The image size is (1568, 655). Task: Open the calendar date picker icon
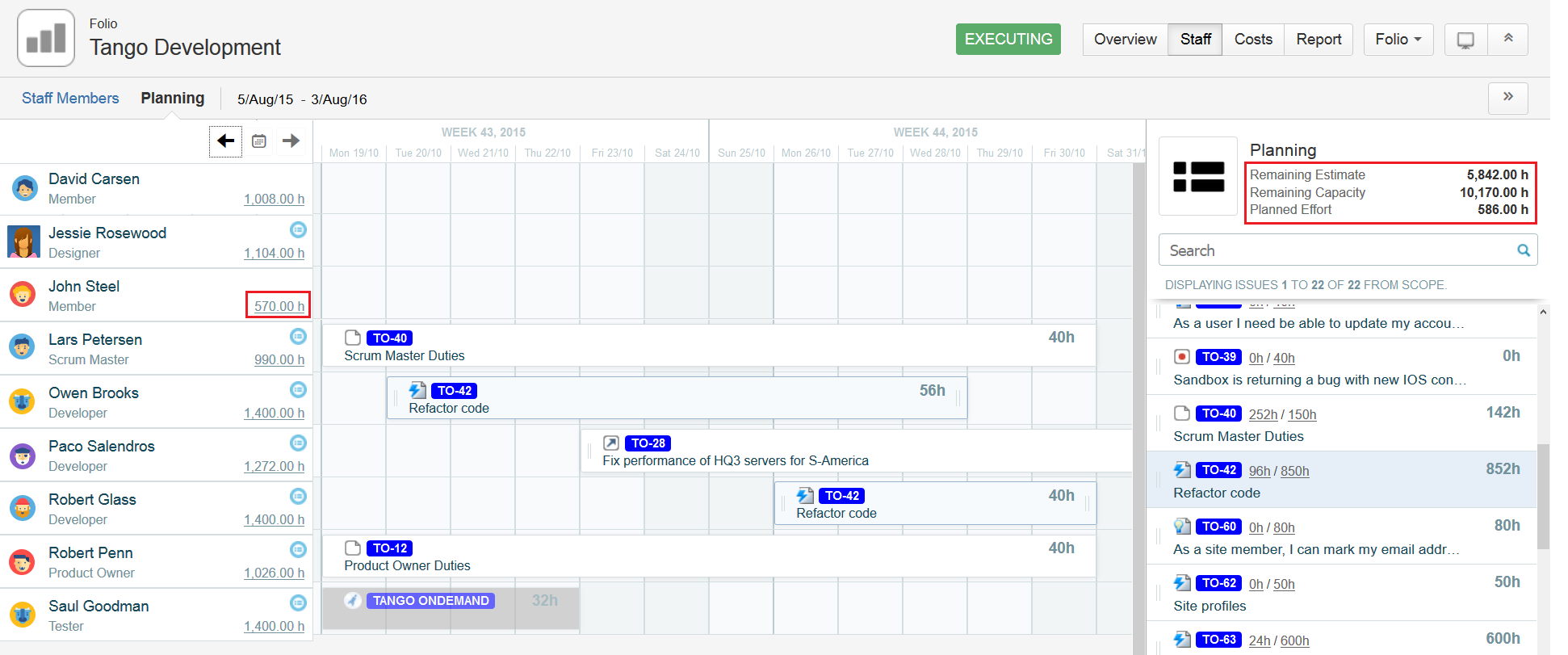(x=258, y=141)
